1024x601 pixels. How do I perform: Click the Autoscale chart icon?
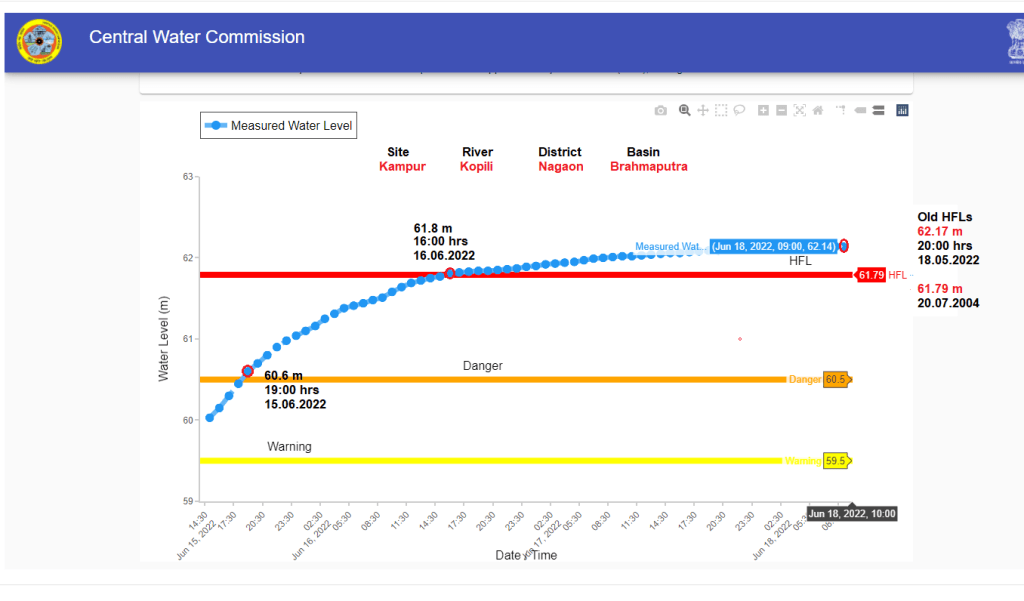(799, 111)
